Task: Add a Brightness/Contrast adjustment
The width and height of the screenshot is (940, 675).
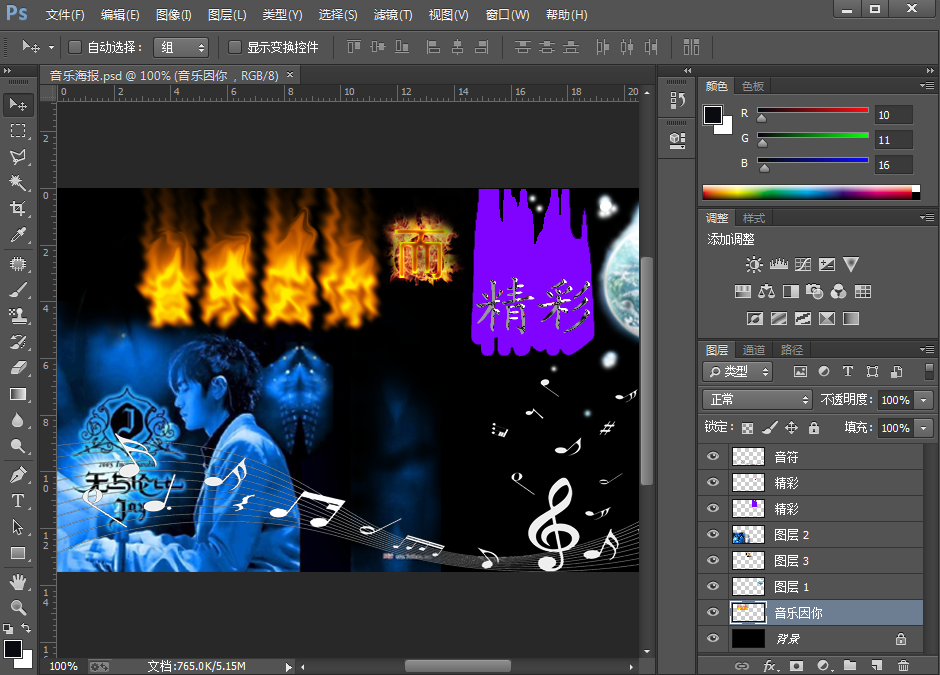Action: (754, 264)
